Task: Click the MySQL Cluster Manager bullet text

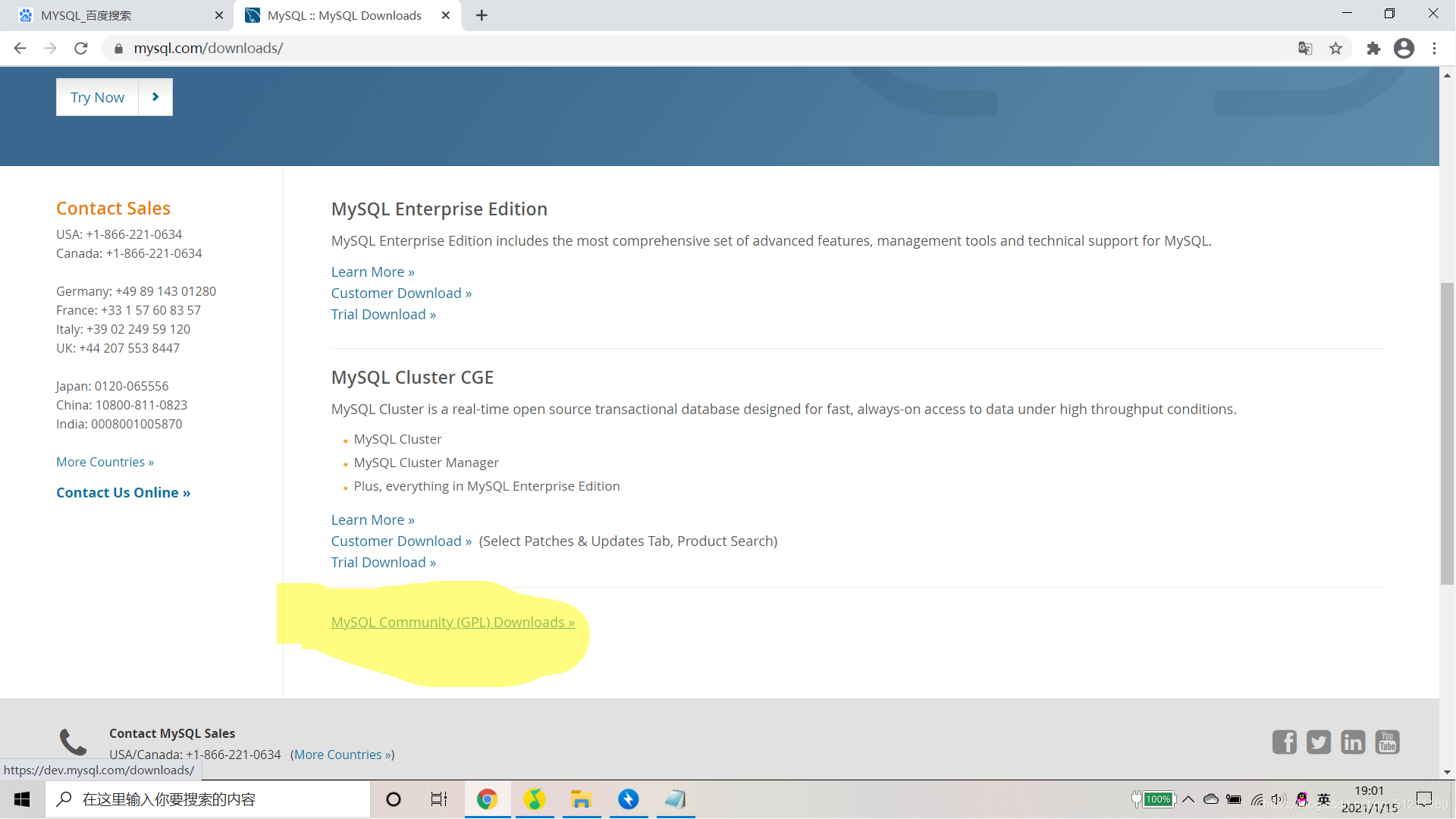Action: [426, 463]
